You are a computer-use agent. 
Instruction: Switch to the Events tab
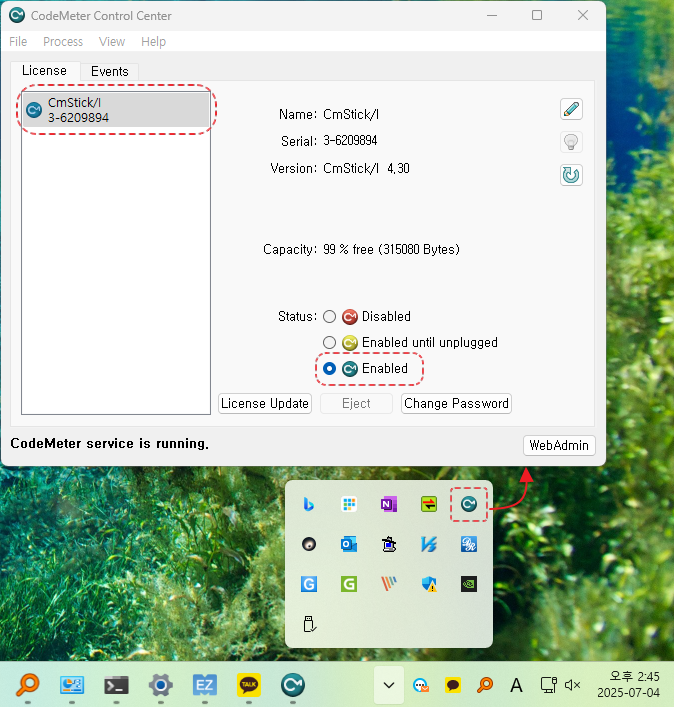pos(110,71)
